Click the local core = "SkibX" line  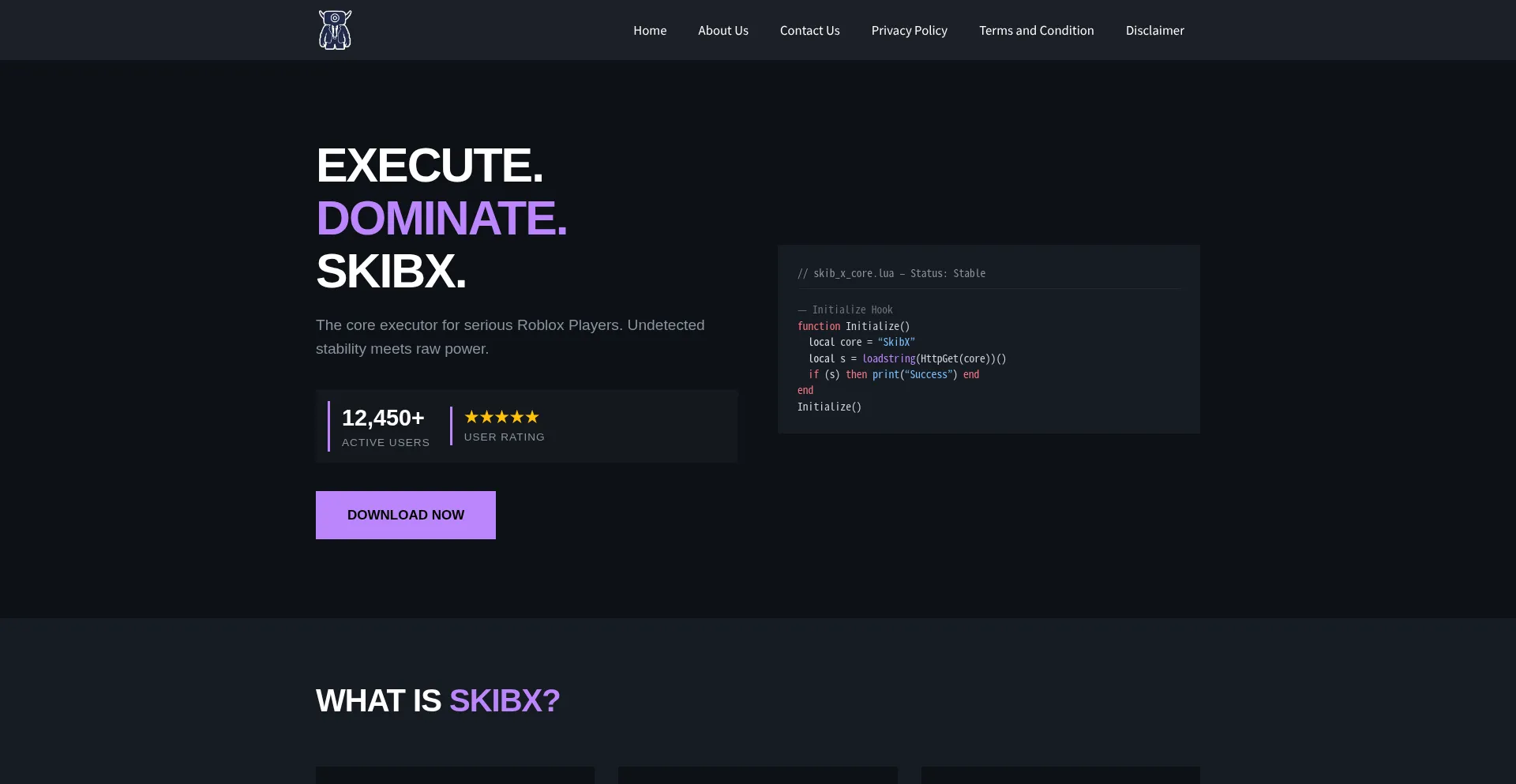tap(861, 342)
